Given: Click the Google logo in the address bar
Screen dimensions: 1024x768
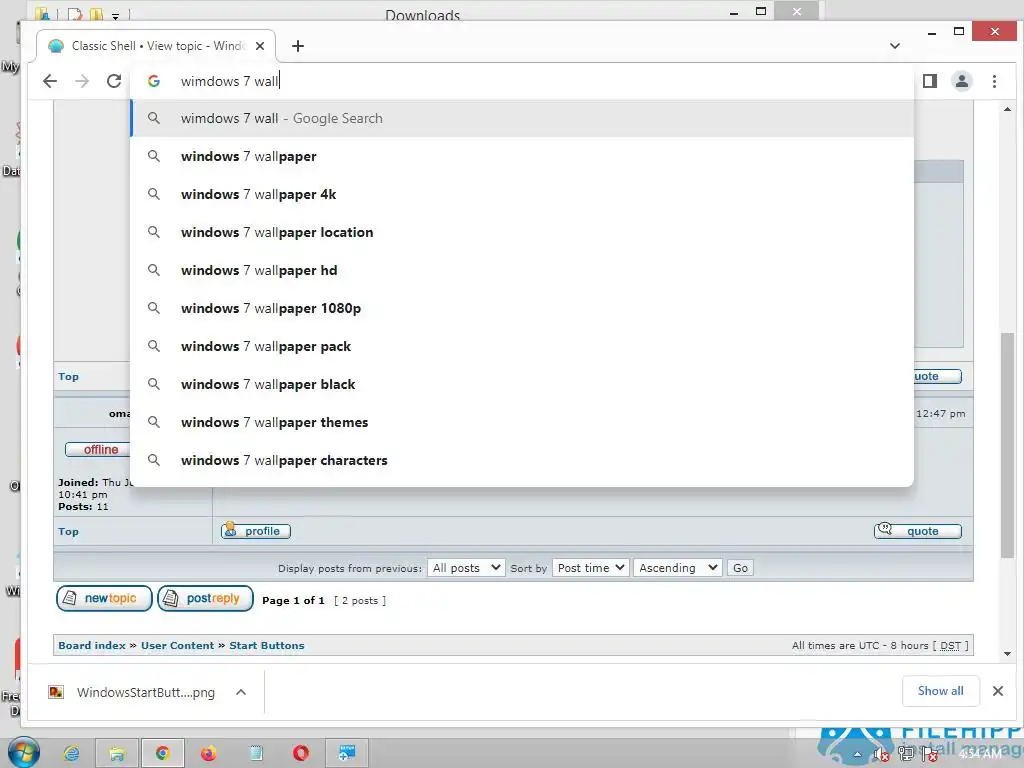Looking at the screenshot, I should [x=154, y=81].
